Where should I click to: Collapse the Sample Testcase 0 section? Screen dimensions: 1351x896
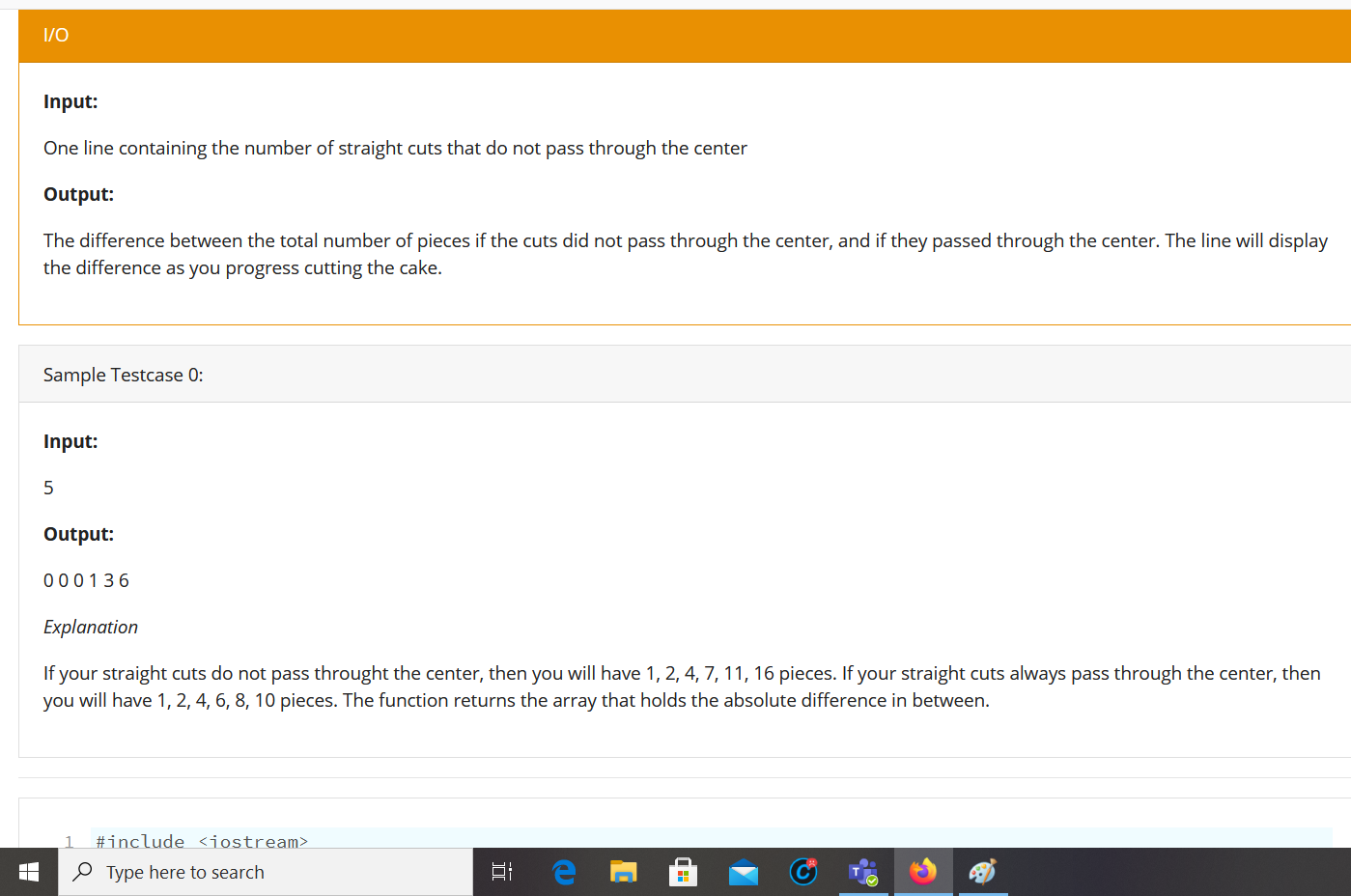pos(123,374)
